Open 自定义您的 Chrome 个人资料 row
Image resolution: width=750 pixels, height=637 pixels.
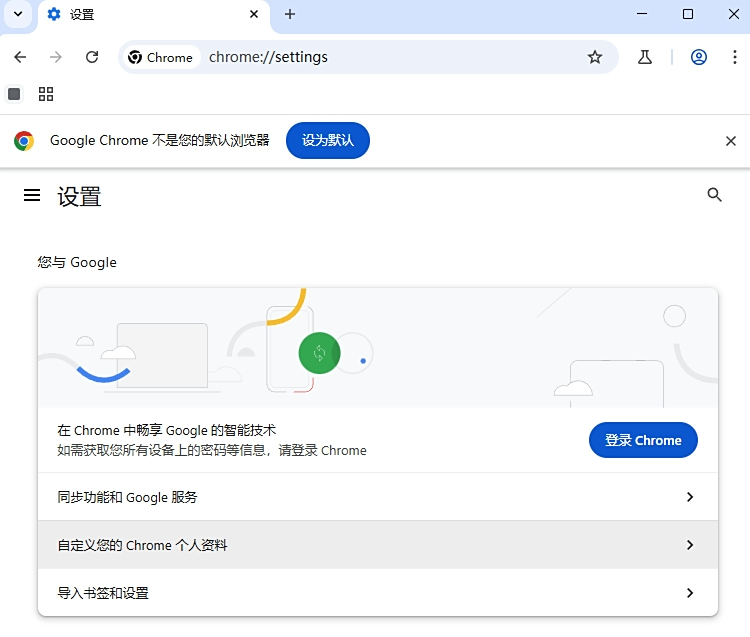pos(378,545)
